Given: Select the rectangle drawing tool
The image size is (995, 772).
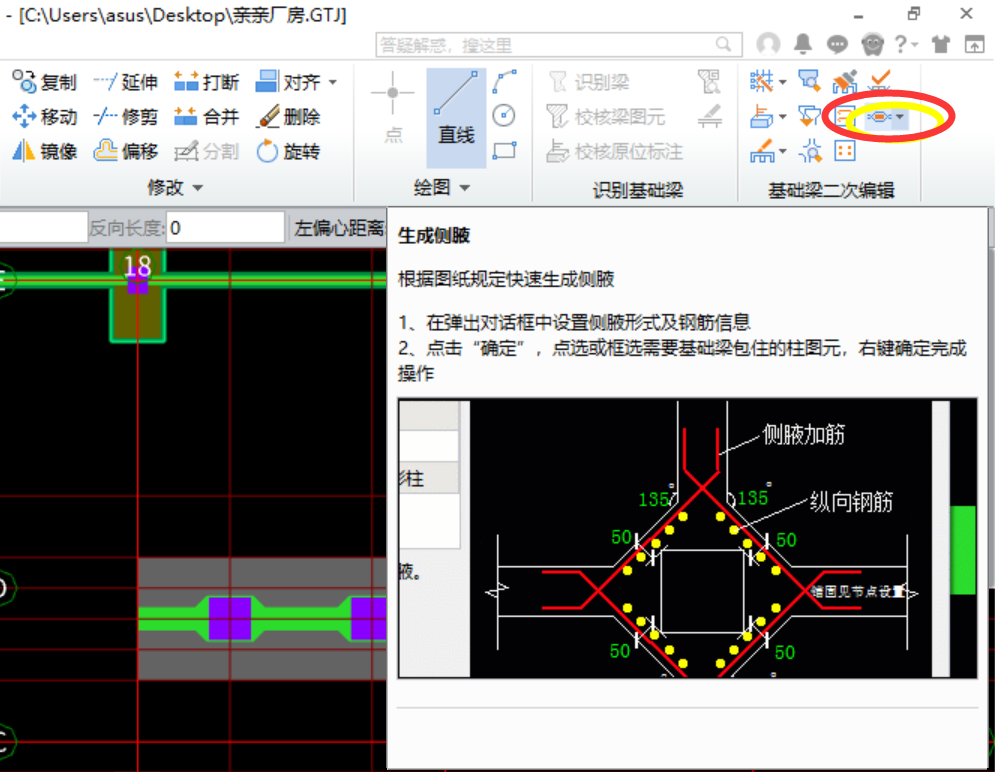Looking at the screenshot, I should (x=504, y=151).
